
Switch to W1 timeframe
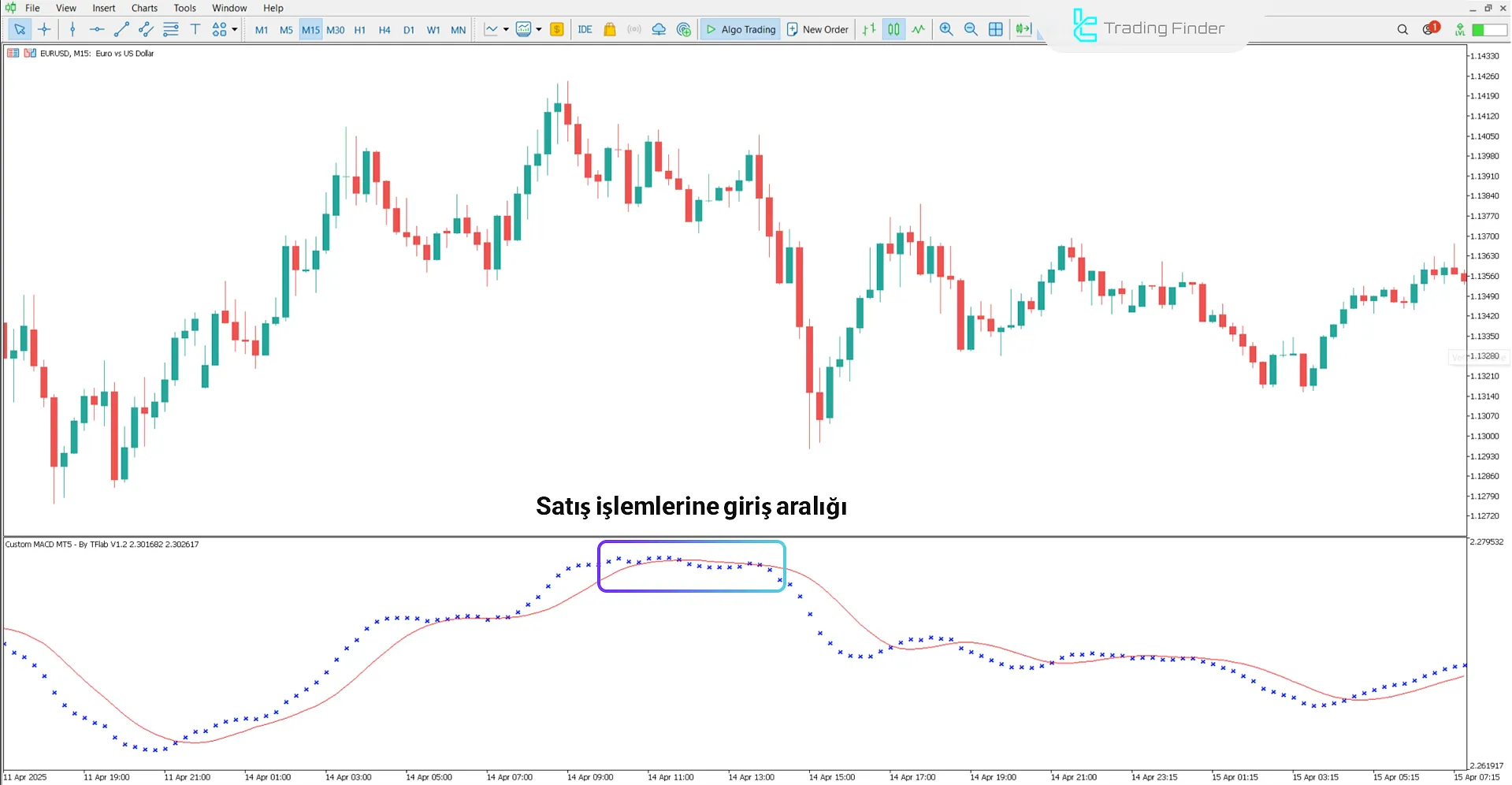point(433,30)
